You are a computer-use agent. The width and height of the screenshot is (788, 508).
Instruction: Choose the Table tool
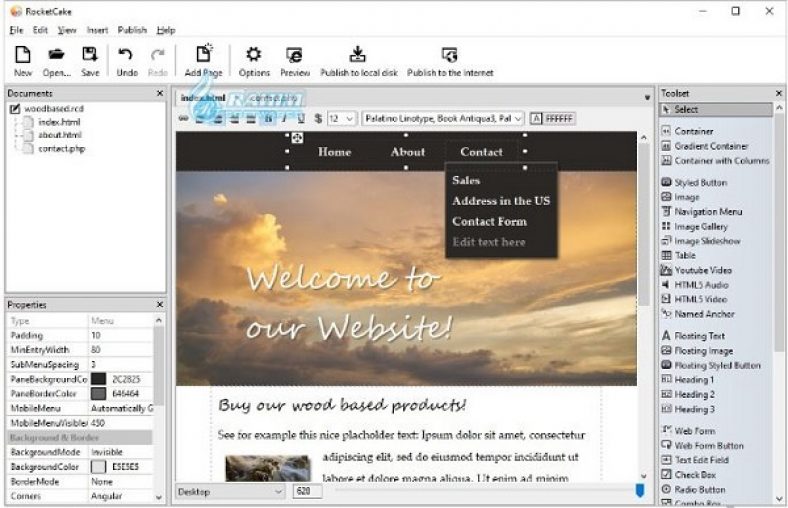click(x=679, y=255)
